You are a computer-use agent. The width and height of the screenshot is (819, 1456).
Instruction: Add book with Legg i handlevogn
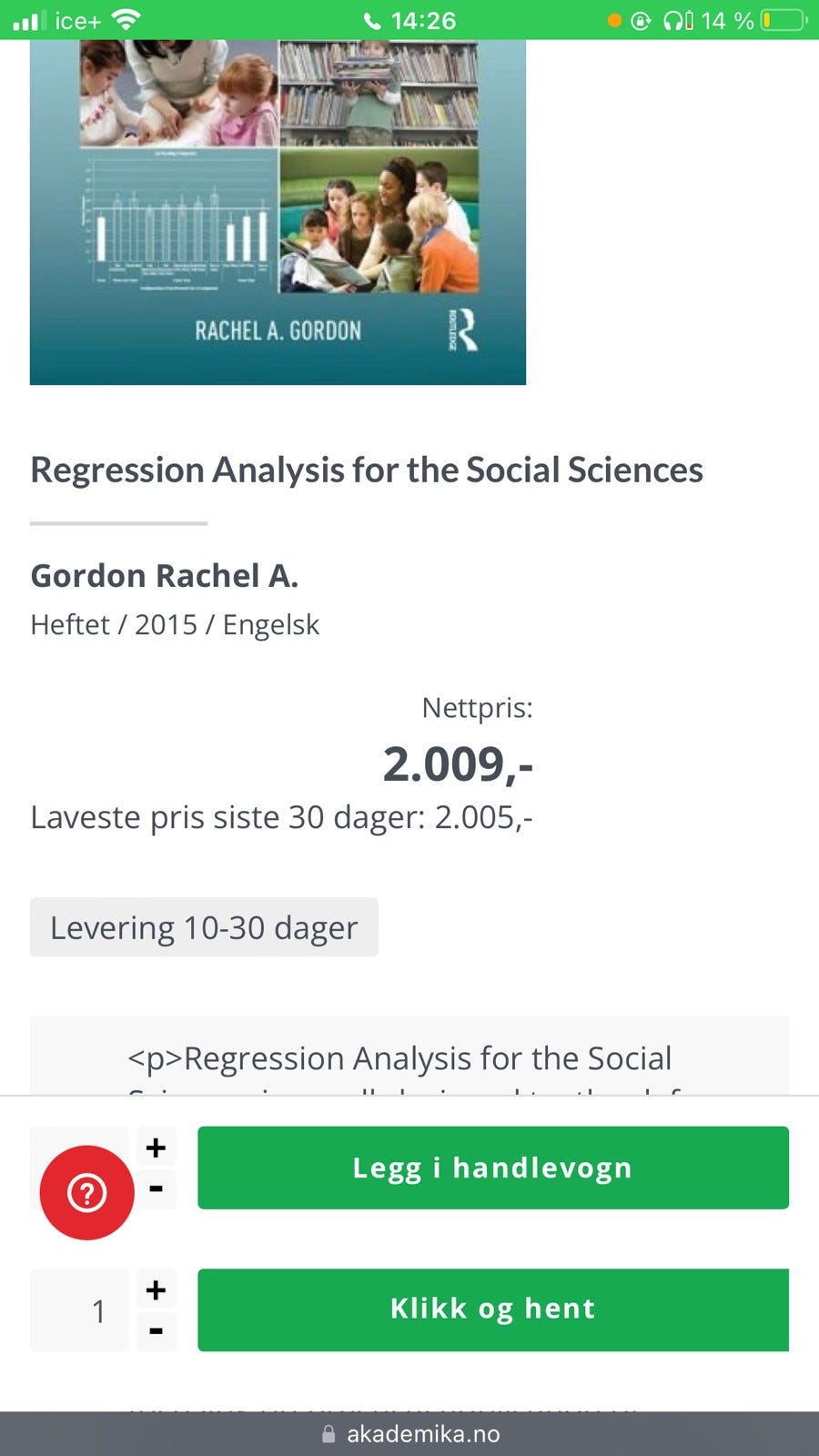tap(492, 1168)
